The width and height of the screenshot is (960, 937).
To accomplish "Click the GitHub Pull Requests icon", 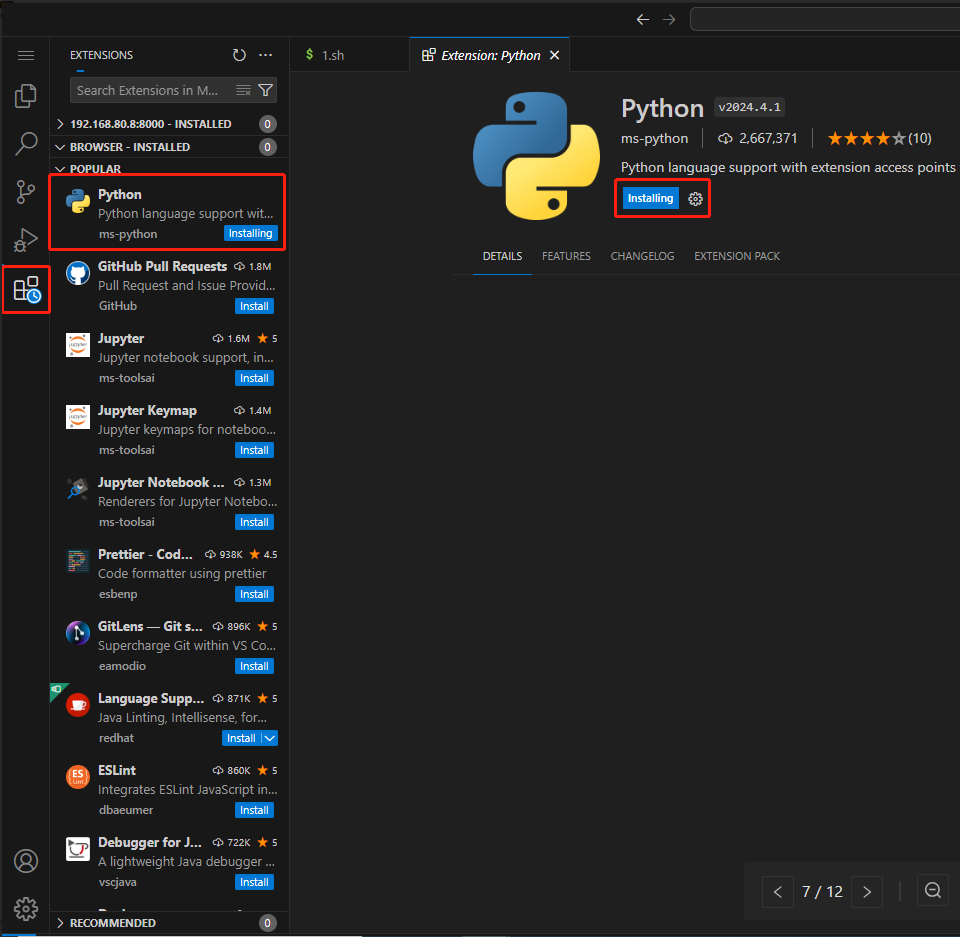I will (78, 273).
